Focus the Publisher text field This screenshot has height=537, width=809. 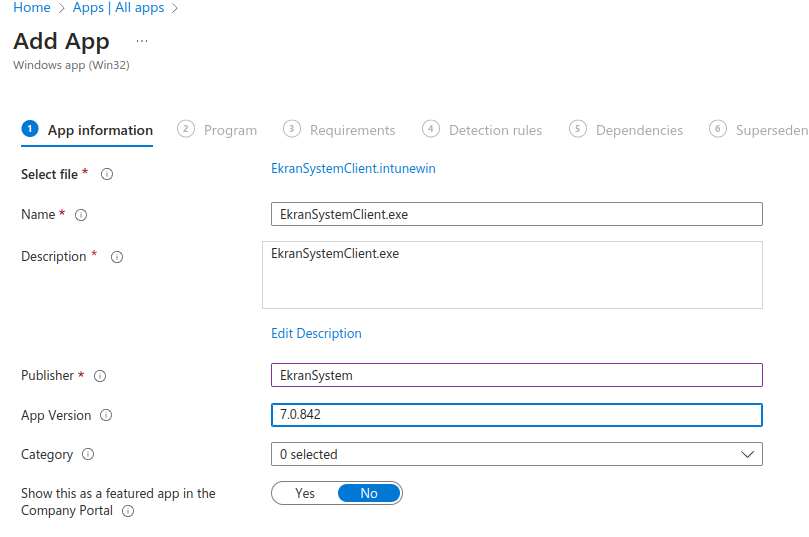516,375
